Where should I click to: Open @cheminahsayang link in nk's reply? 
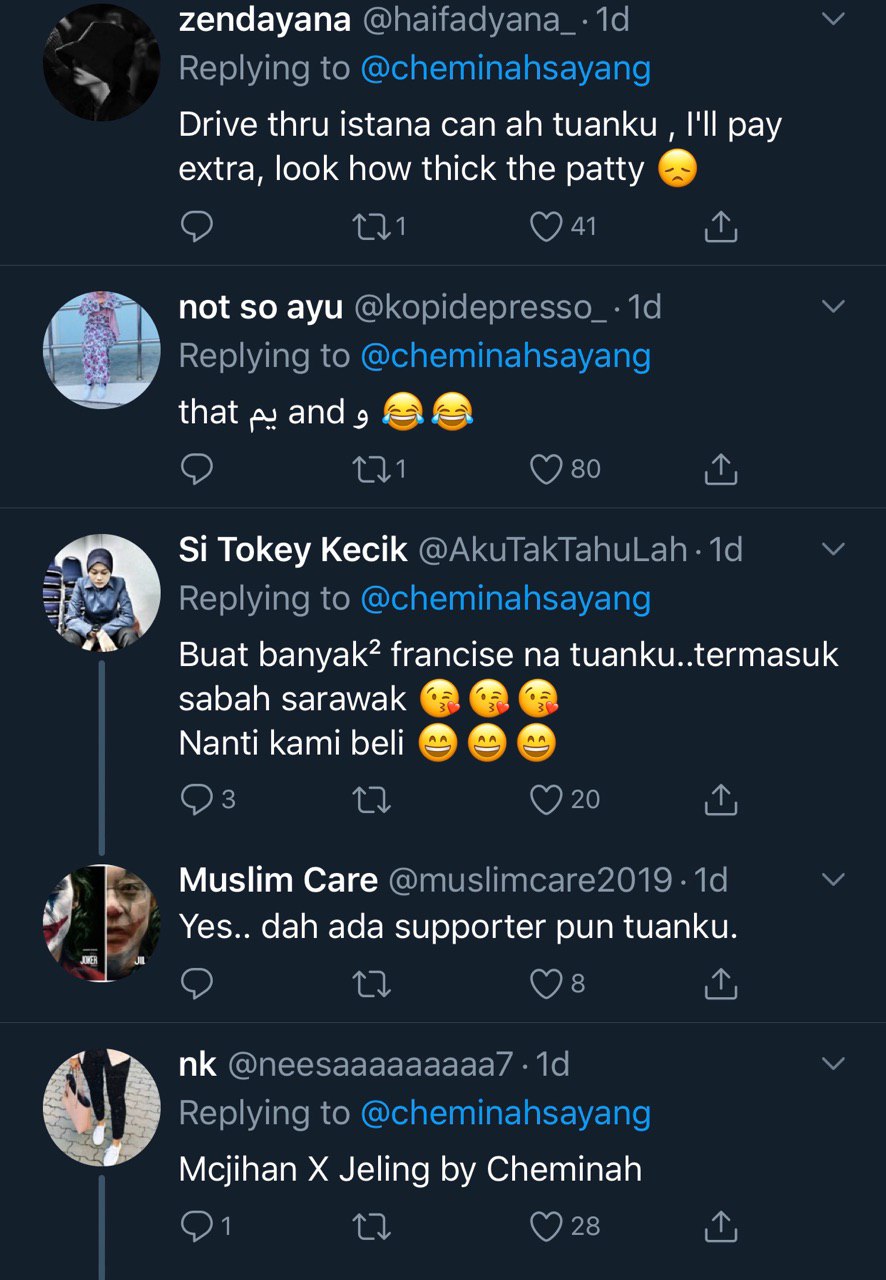[505, 1113]
